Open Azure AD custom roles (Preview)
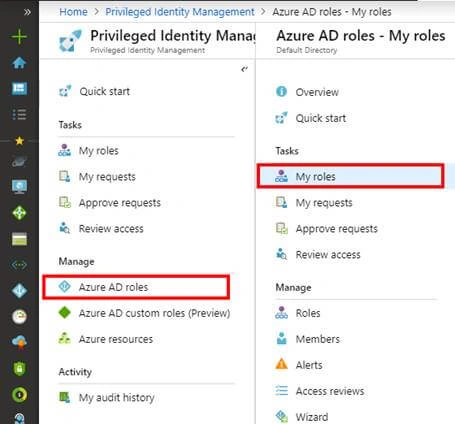The image size is (455, 424). [x=144, y=313]
